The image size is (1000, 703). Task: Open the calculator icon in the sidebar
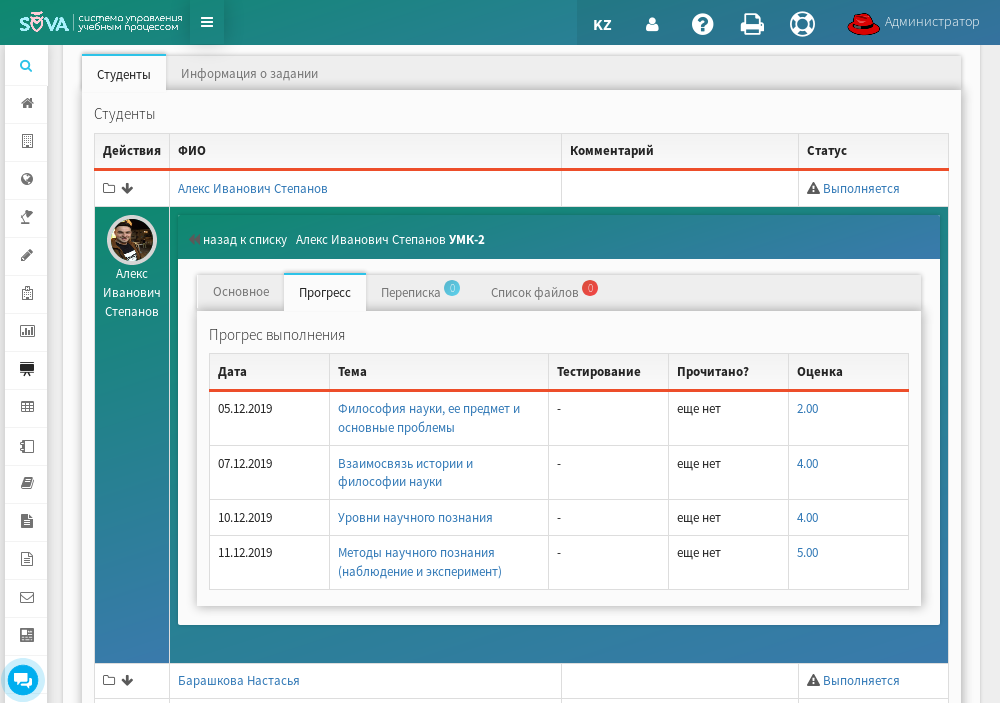pos(27,635)
